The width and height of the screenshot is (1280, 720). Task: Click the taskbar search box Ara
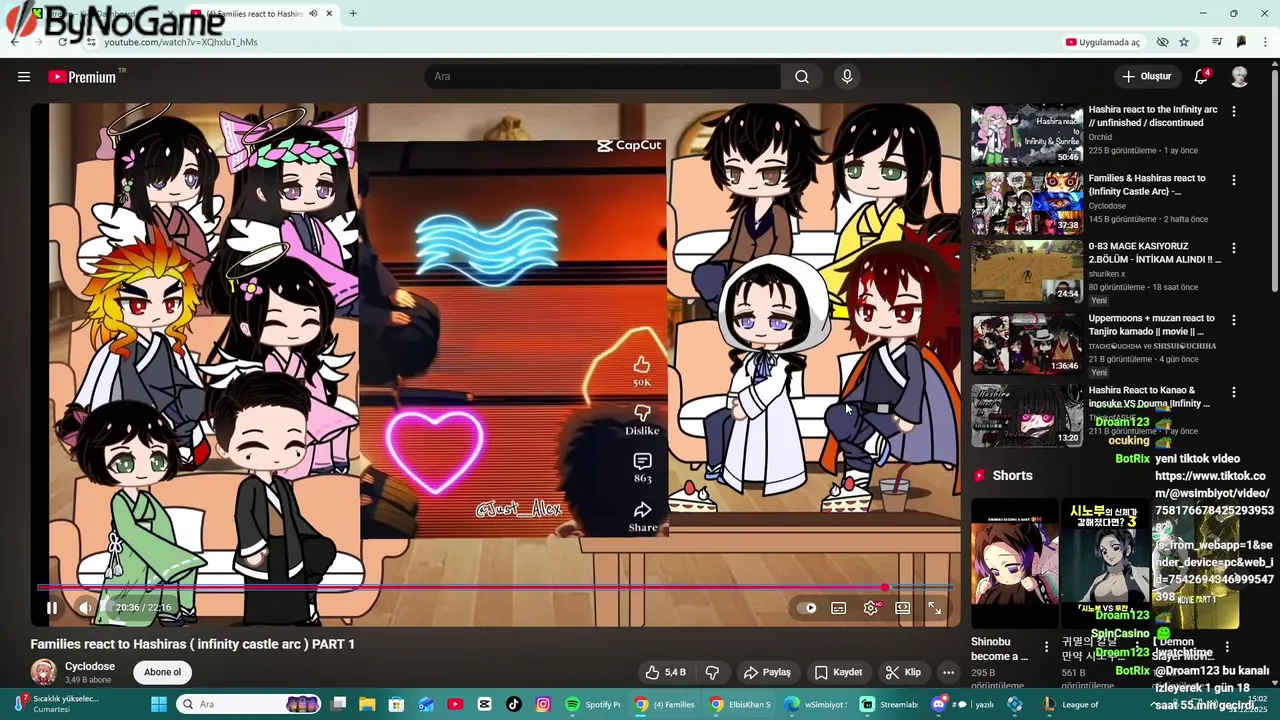248,704
